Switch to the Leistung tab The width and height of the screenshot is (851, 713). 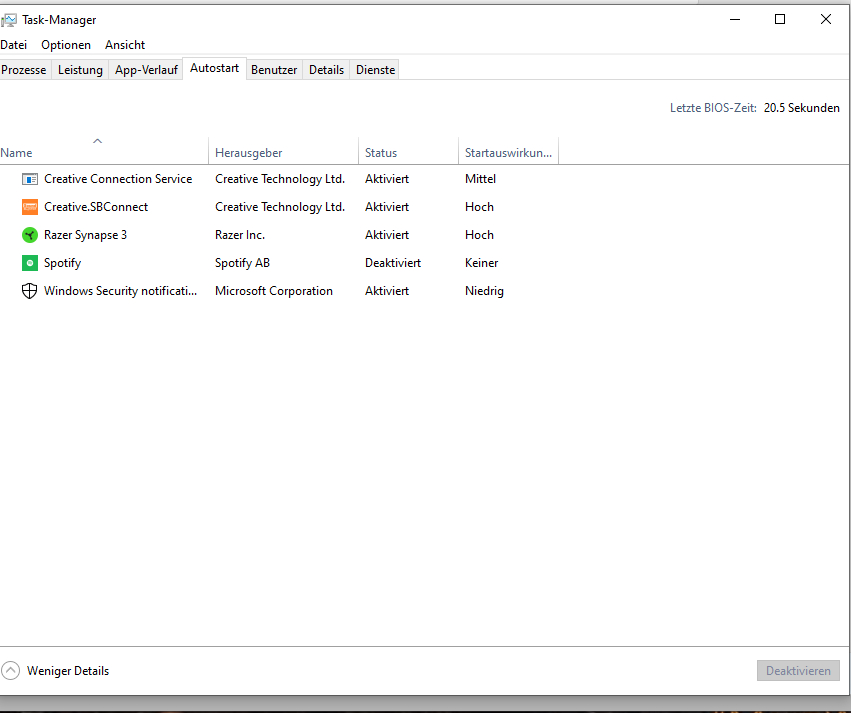[80, 70]
